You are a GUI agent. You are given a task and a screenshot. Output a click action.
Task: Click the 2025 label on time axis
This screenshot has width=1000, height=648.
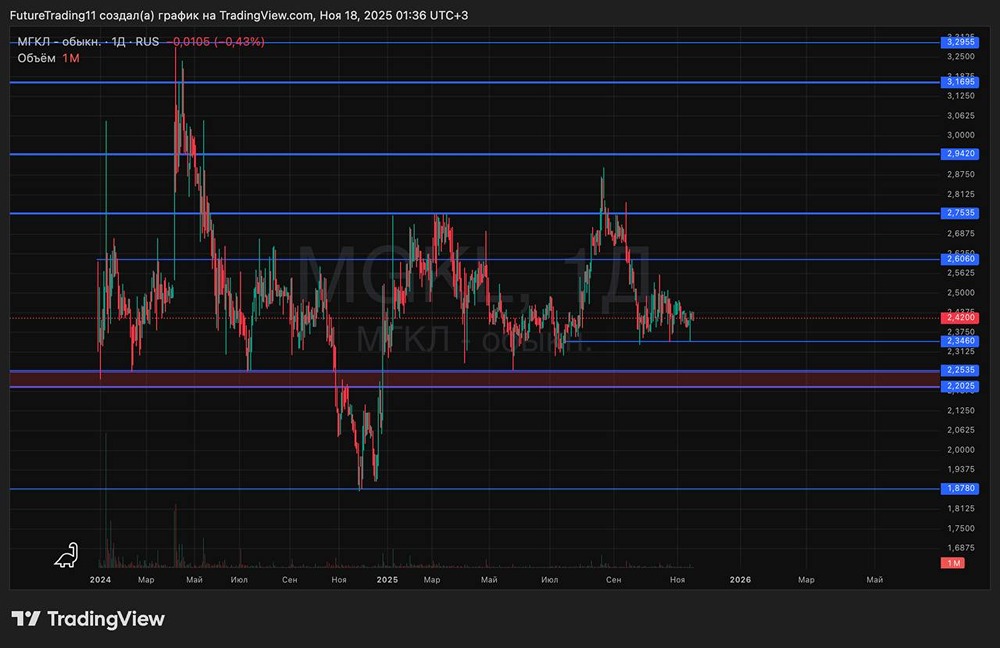click(387, 580)
